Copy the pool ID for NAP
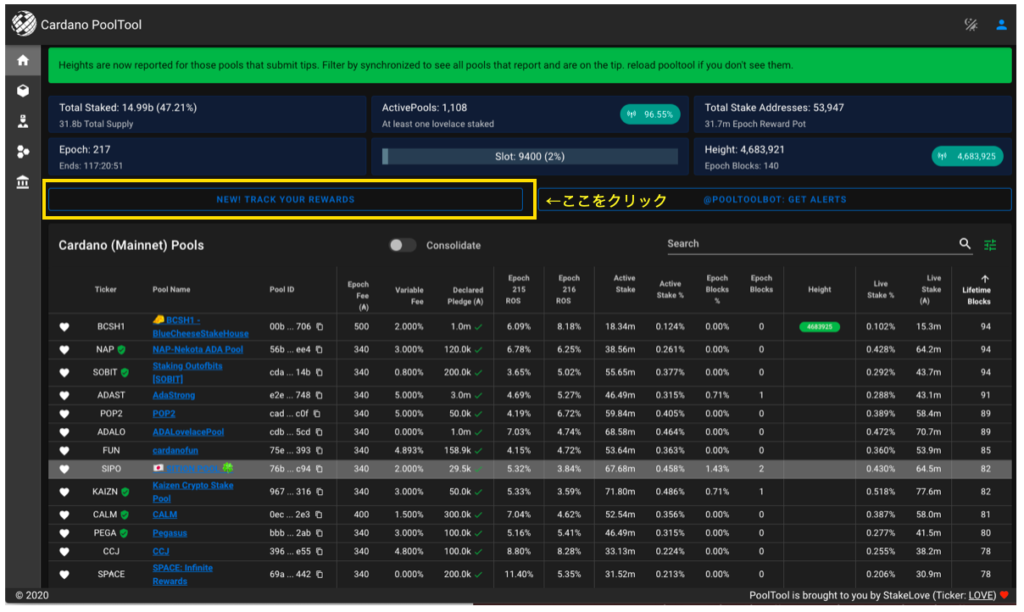The width and height of the screenshot is (1024, 612). 318,350
